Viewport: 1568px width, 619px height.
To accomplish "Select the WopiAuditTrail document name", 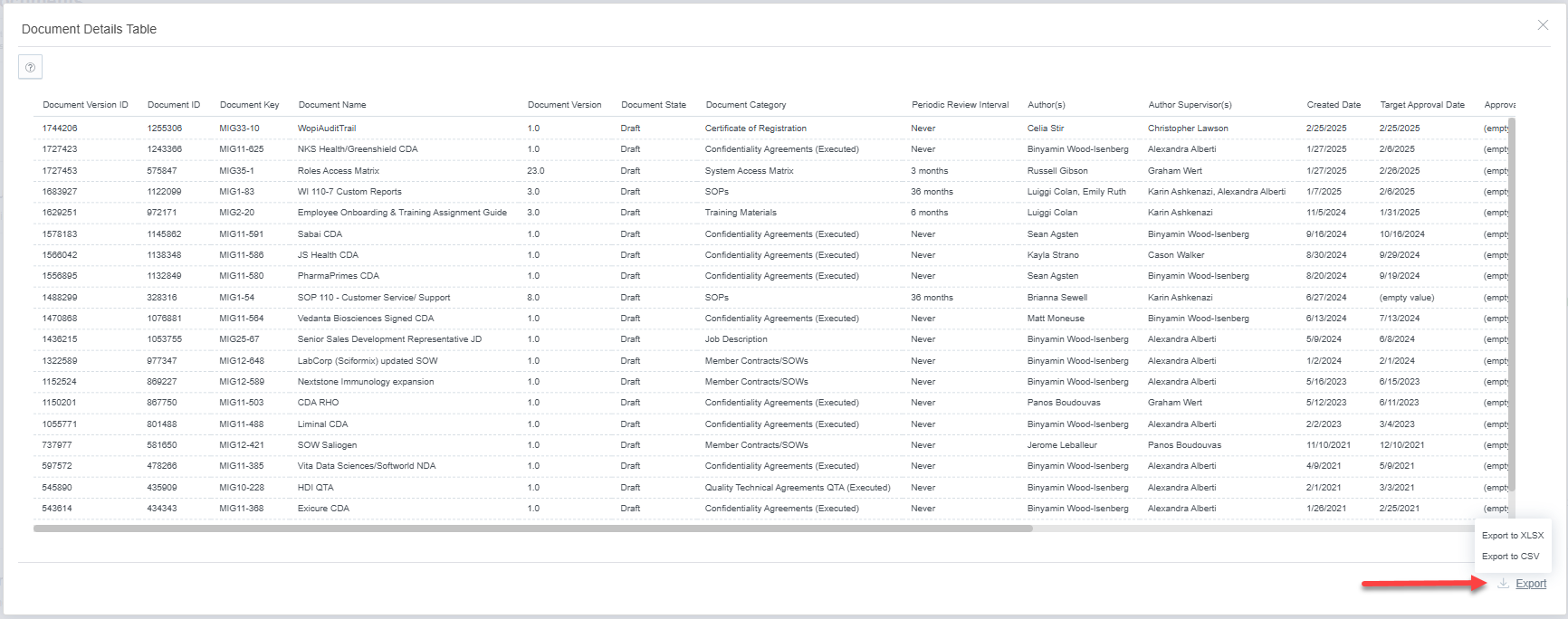I will [327, 129].
